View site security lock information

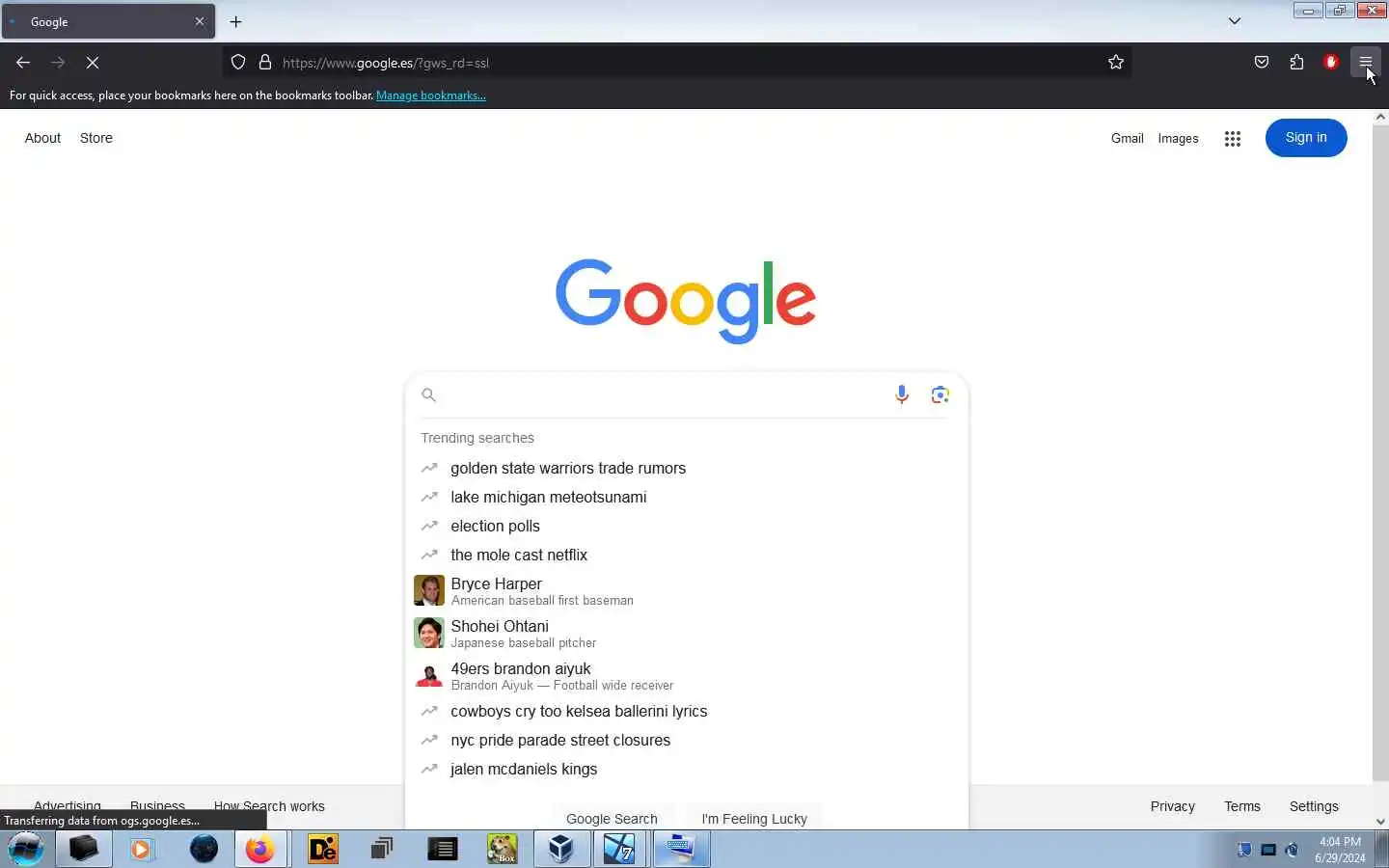point(265,63)
